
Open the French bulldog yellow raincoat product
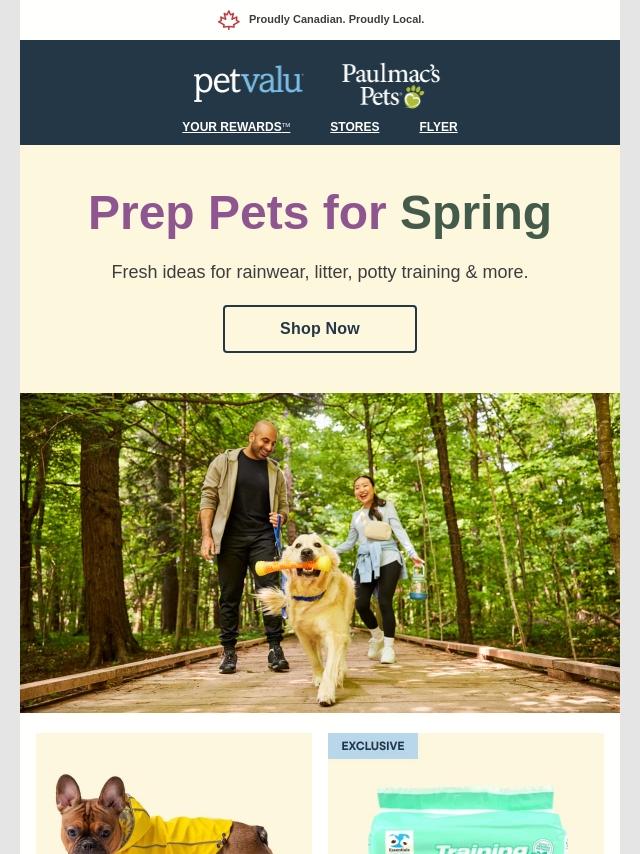pyautogui.click(x=174, y=813)
